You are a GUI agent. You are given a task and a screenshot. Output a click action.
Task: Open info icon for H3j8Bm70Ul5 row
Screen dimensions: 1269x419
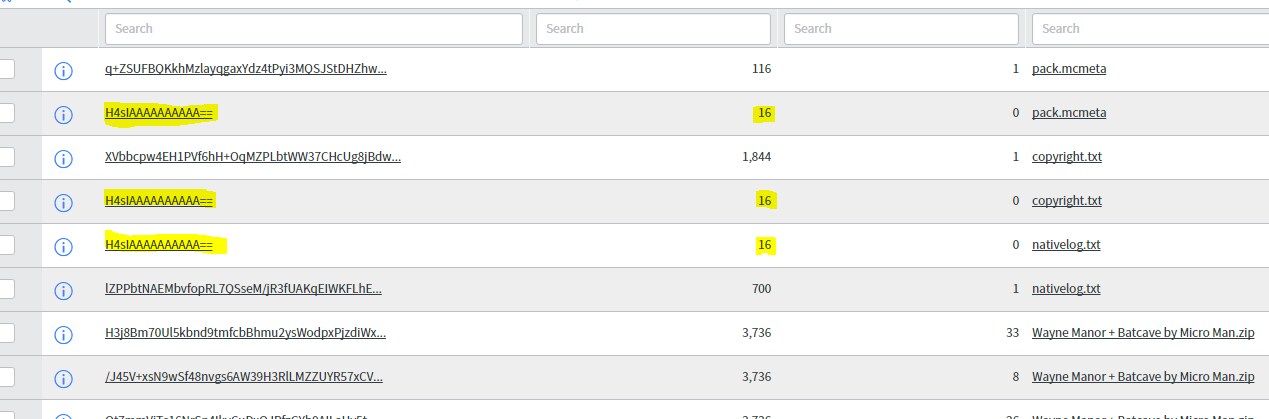(x=63, y=334)
